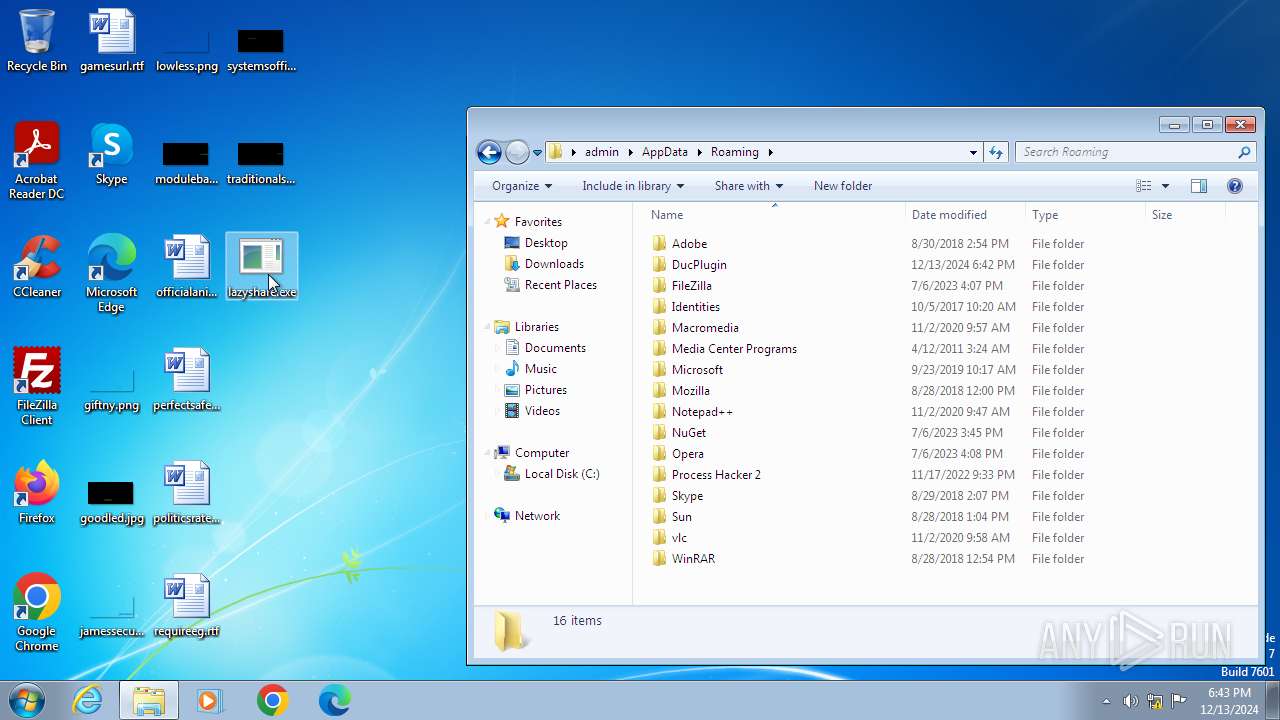
Task: Open Explorer help button
Action: coord(1235,186)
